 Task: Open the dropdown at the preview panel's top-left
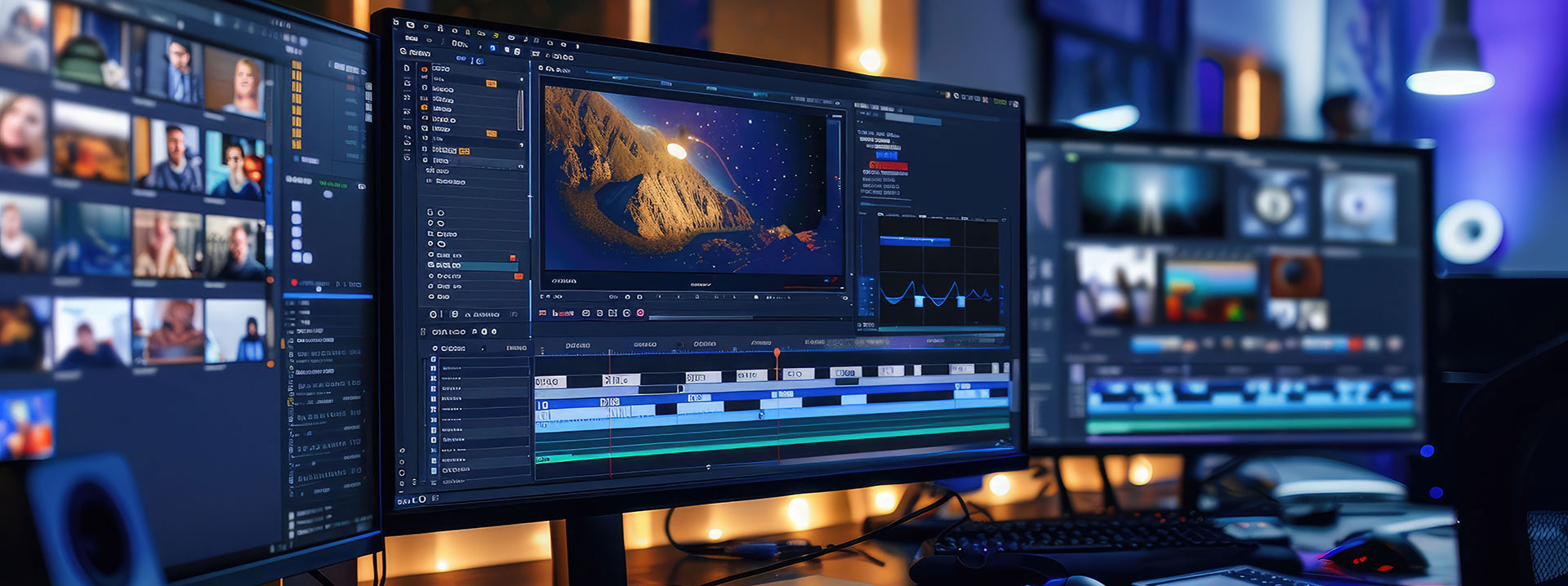[541, 69]
